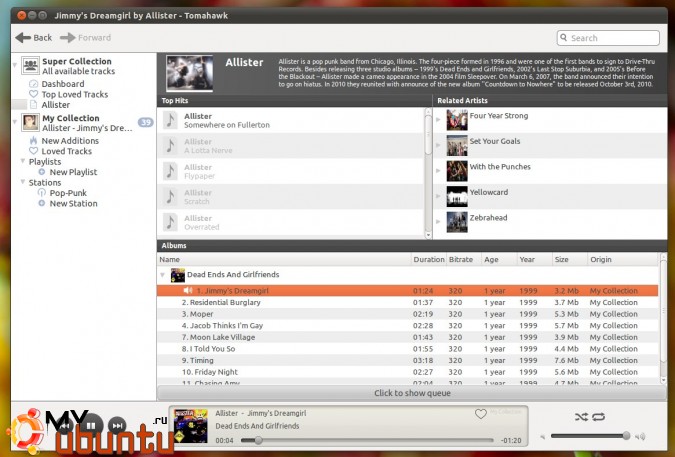The height and width of the screenshot is (457, 675).
Task: Open Top Loved Tracks in sidebar
Action: point(74,94)
